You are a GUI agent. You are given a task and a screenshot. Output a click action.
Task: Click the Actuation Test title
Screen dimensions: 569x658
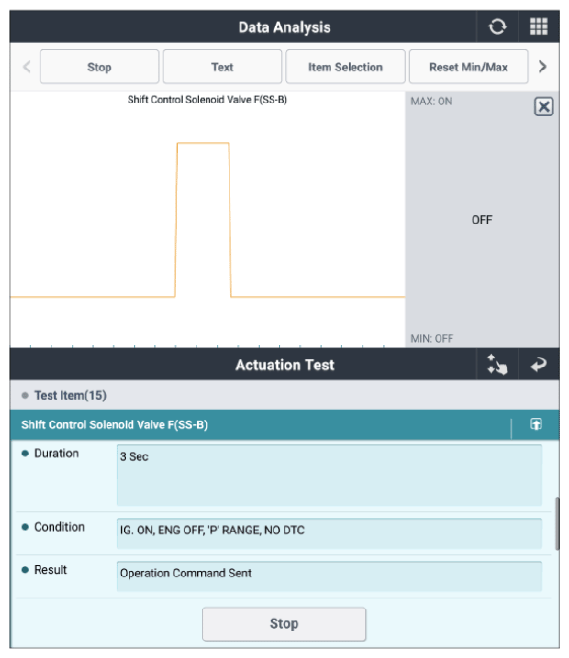point(284,365)
